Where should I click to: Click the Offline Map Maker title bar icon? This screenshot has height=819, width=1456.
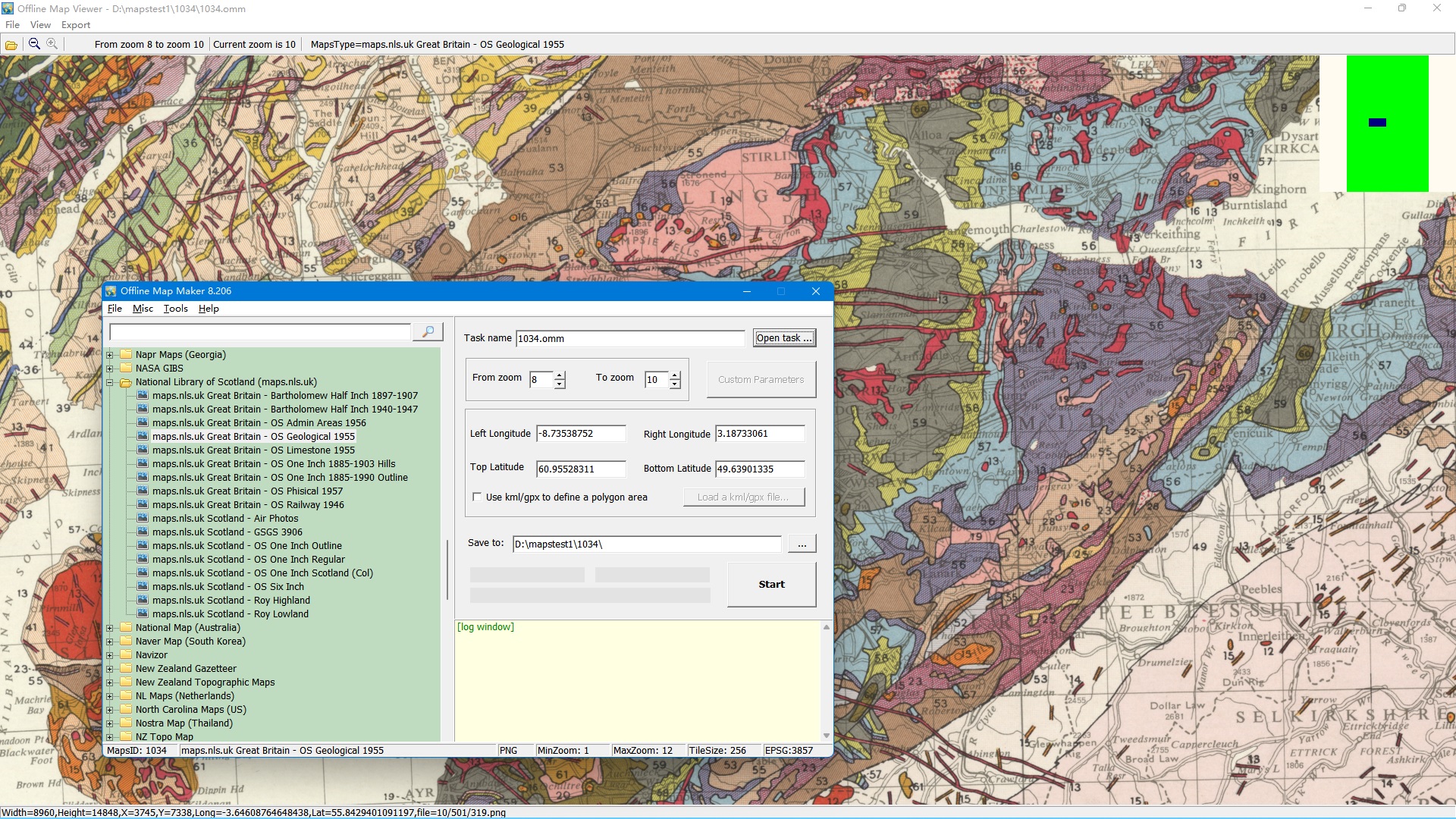click(x=111, y=291)
